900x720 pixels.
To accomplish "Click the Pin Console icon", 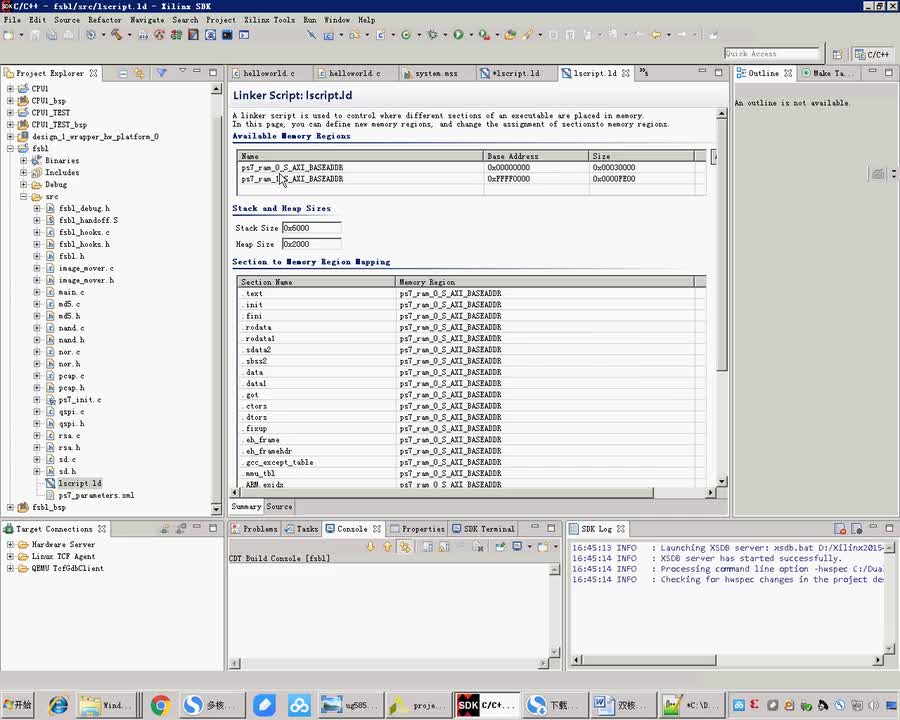I will [x=501, y=547].
